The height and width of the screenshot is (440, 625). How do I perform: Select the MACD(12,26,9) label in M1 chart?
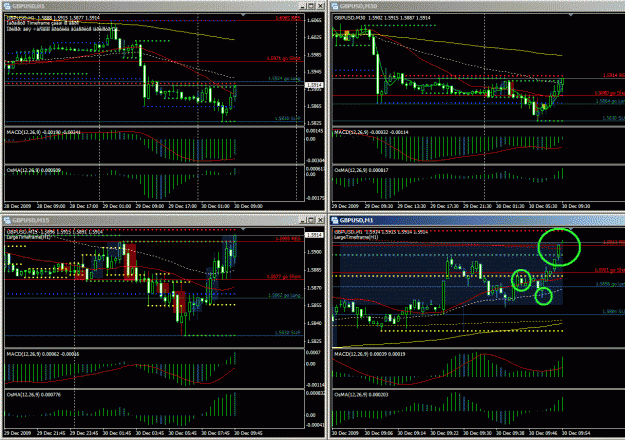pos(352,354)
